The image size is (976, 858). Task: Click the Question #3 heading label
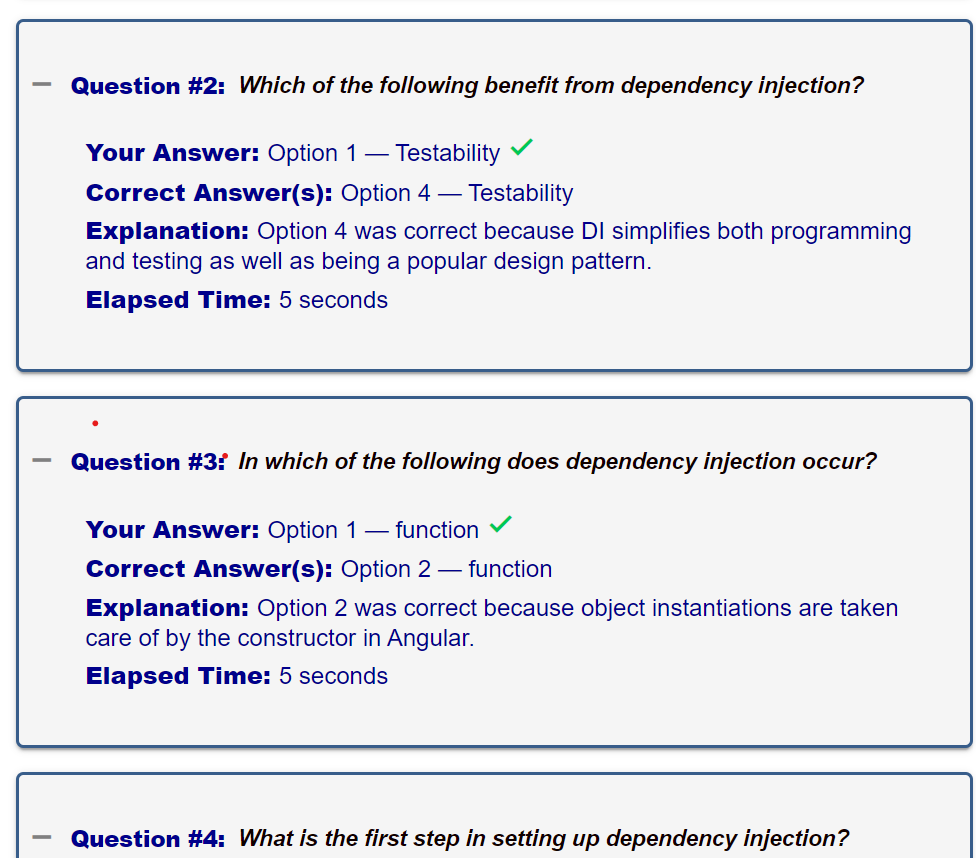[148, 462]
